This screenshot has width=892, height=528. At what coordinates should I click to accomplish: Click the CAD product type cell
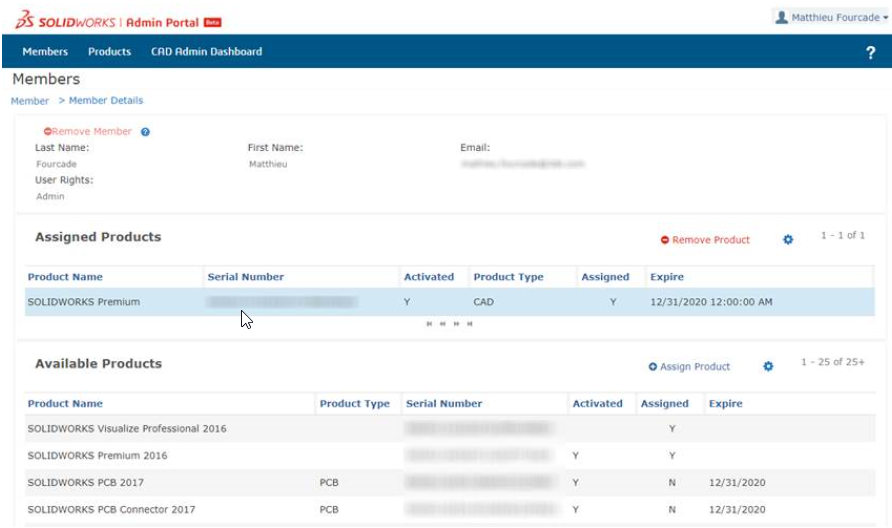point(484,302)
